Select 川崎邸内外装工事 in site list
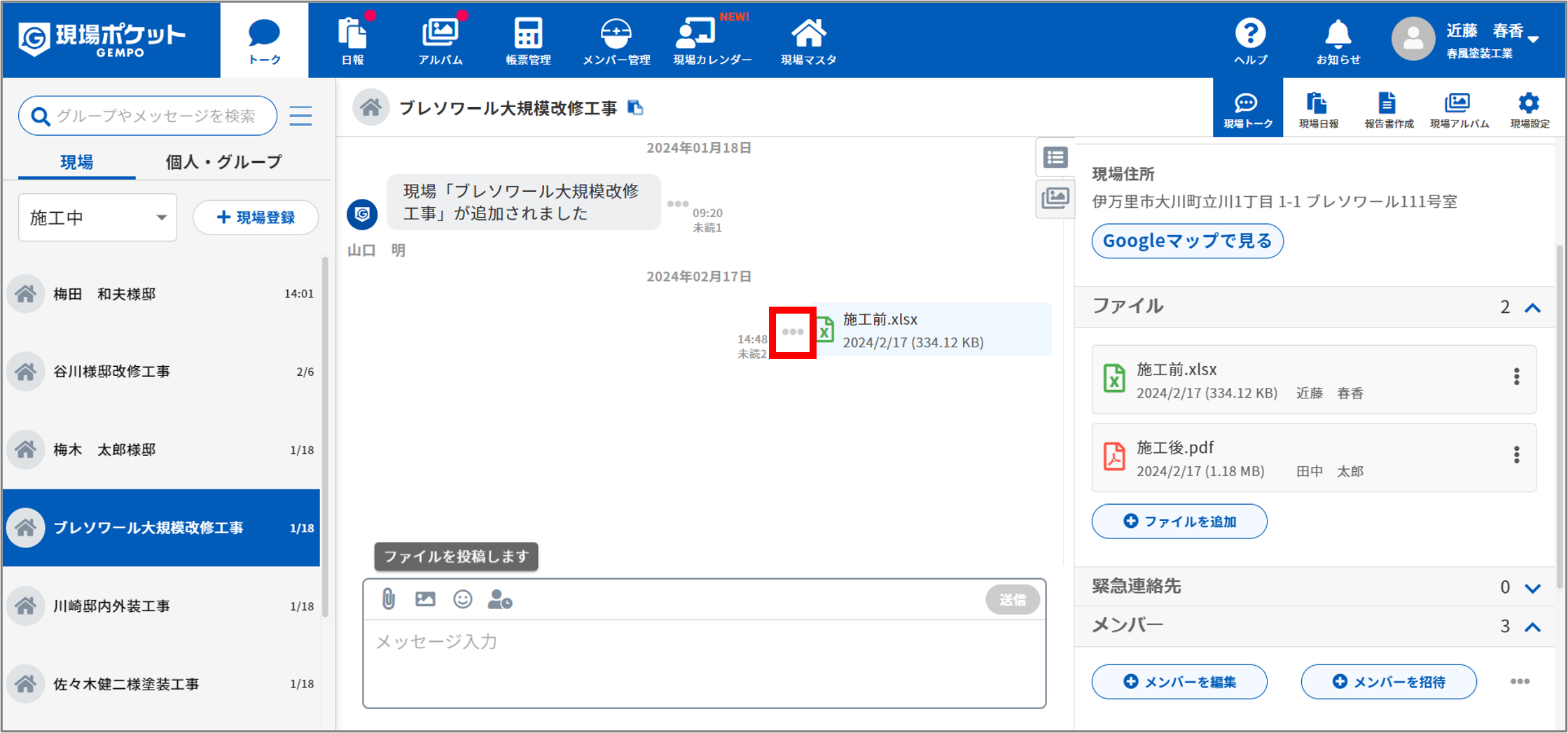This screenshot has height=733, width=1568. (x=162, y=606)
